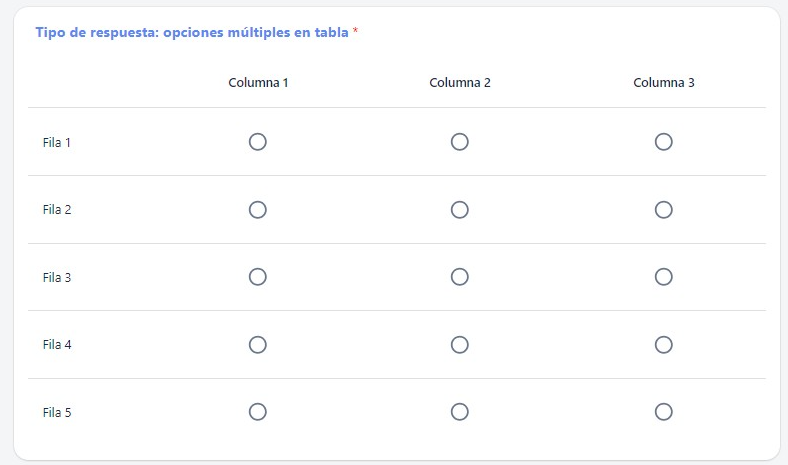Pick Columna 2 in Fila 2
Viewport: 788px width, 465px height.
click(x=460, y=209)
